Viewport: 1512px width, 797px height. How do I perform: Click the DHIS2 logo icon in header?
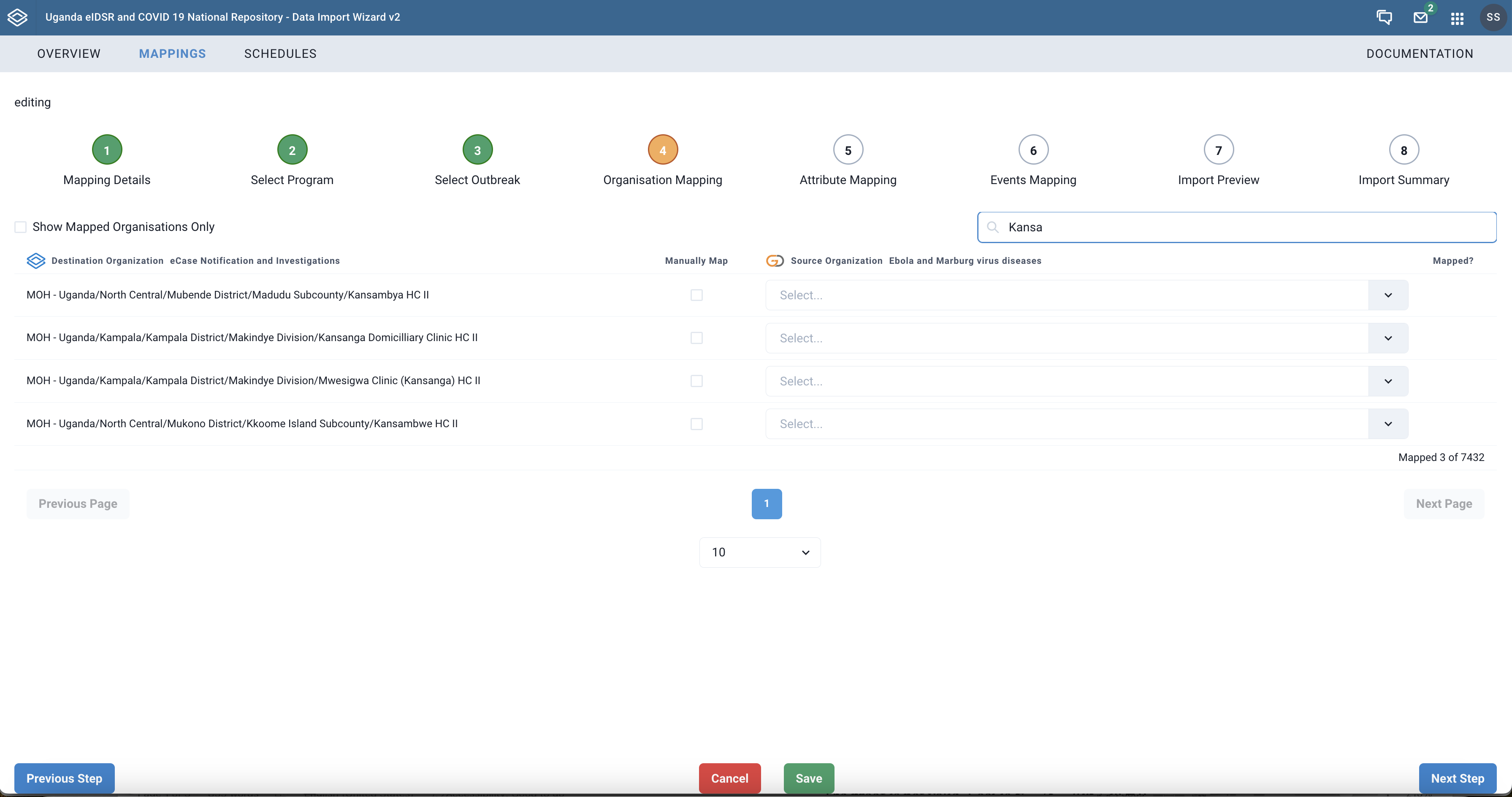18,17
